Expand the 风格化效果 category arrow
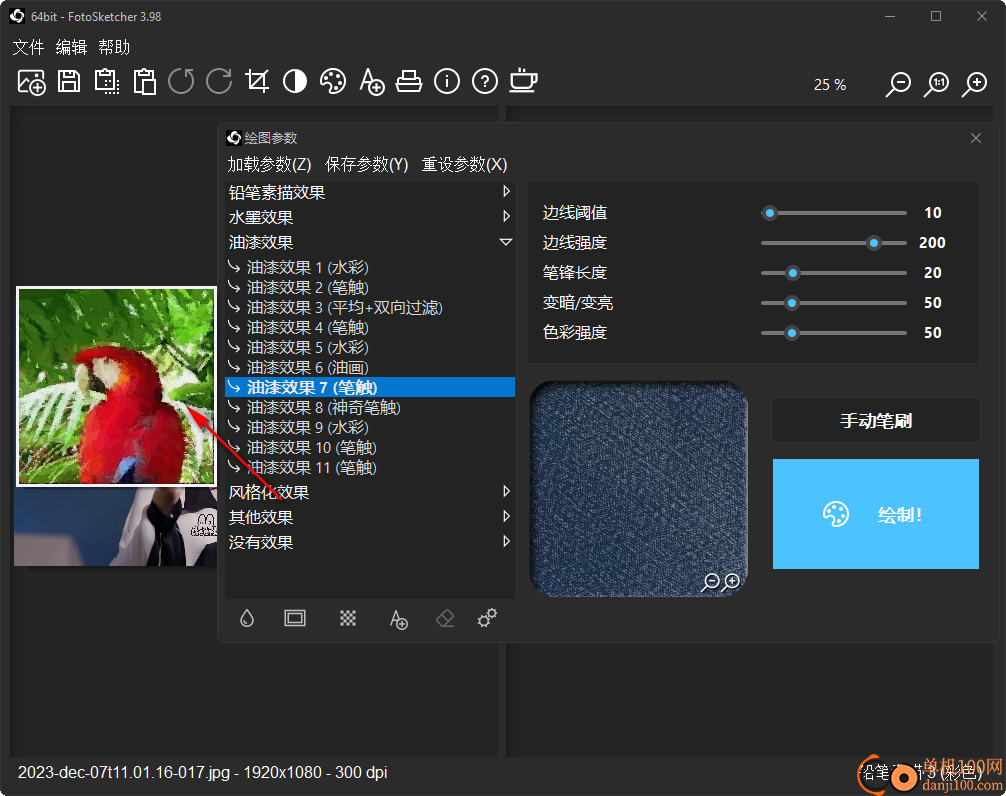Viewport: 1006px width, 796px height. click(506, 491)
